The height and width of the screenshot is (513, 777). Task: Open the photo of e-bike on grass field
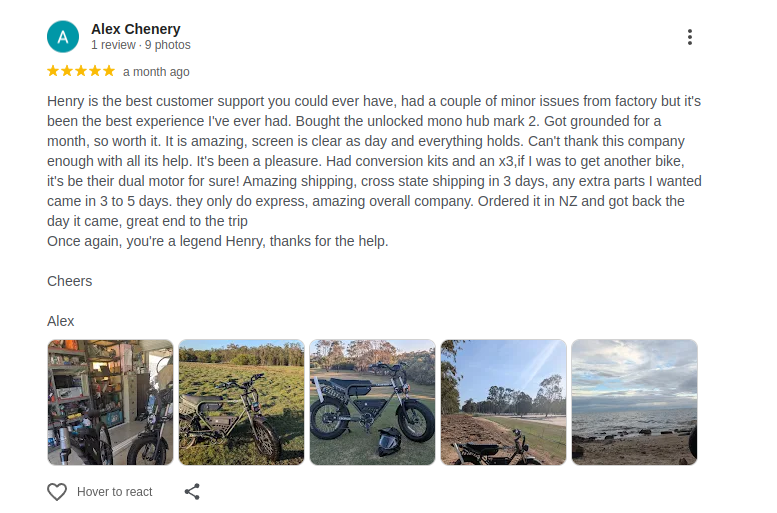click(241, 402)
